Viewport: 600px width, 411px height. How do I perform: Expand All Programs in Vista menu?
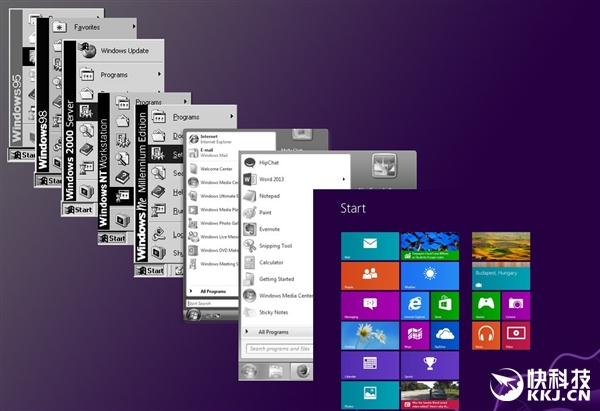click(x=213, y=292)
